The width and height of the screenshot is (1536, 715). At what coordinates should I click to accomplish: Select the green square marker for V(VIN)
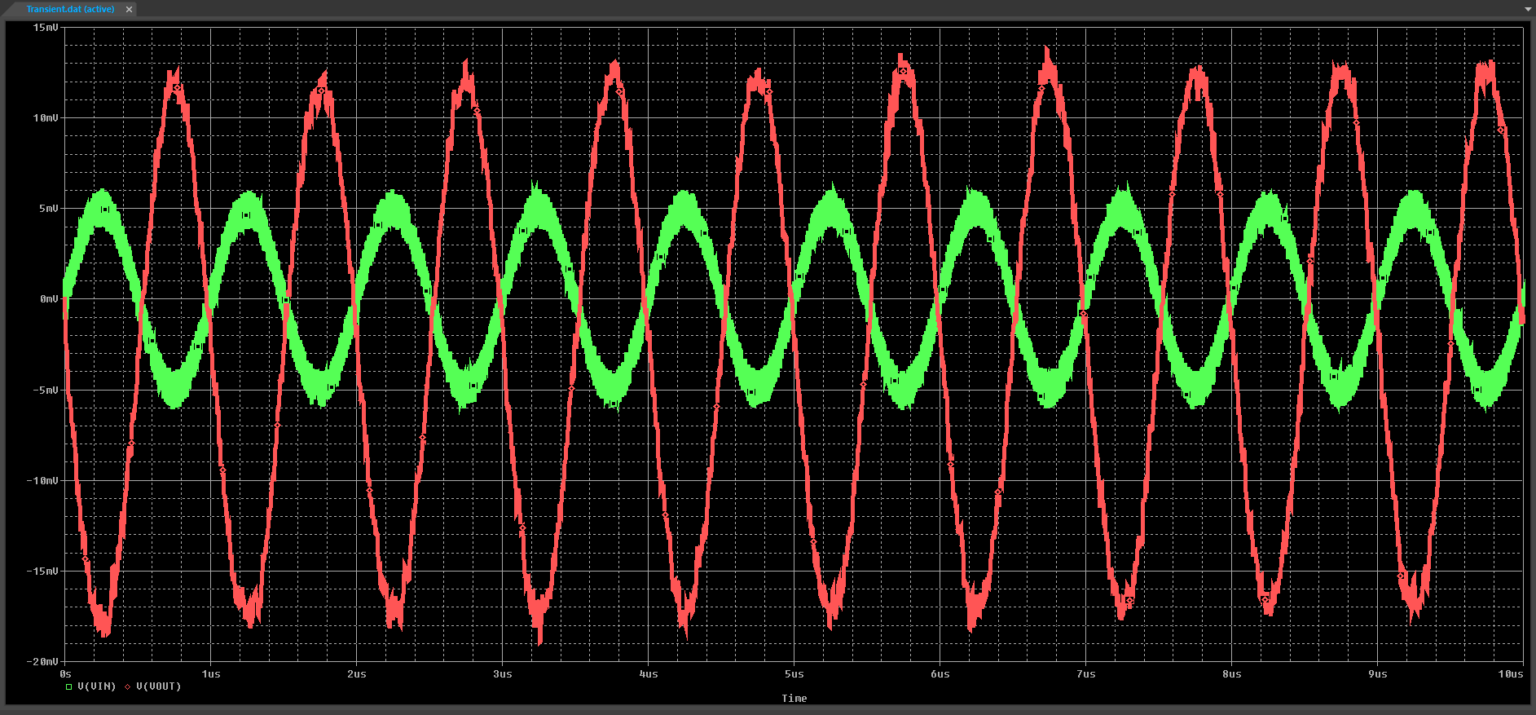[x=71, y=687]
